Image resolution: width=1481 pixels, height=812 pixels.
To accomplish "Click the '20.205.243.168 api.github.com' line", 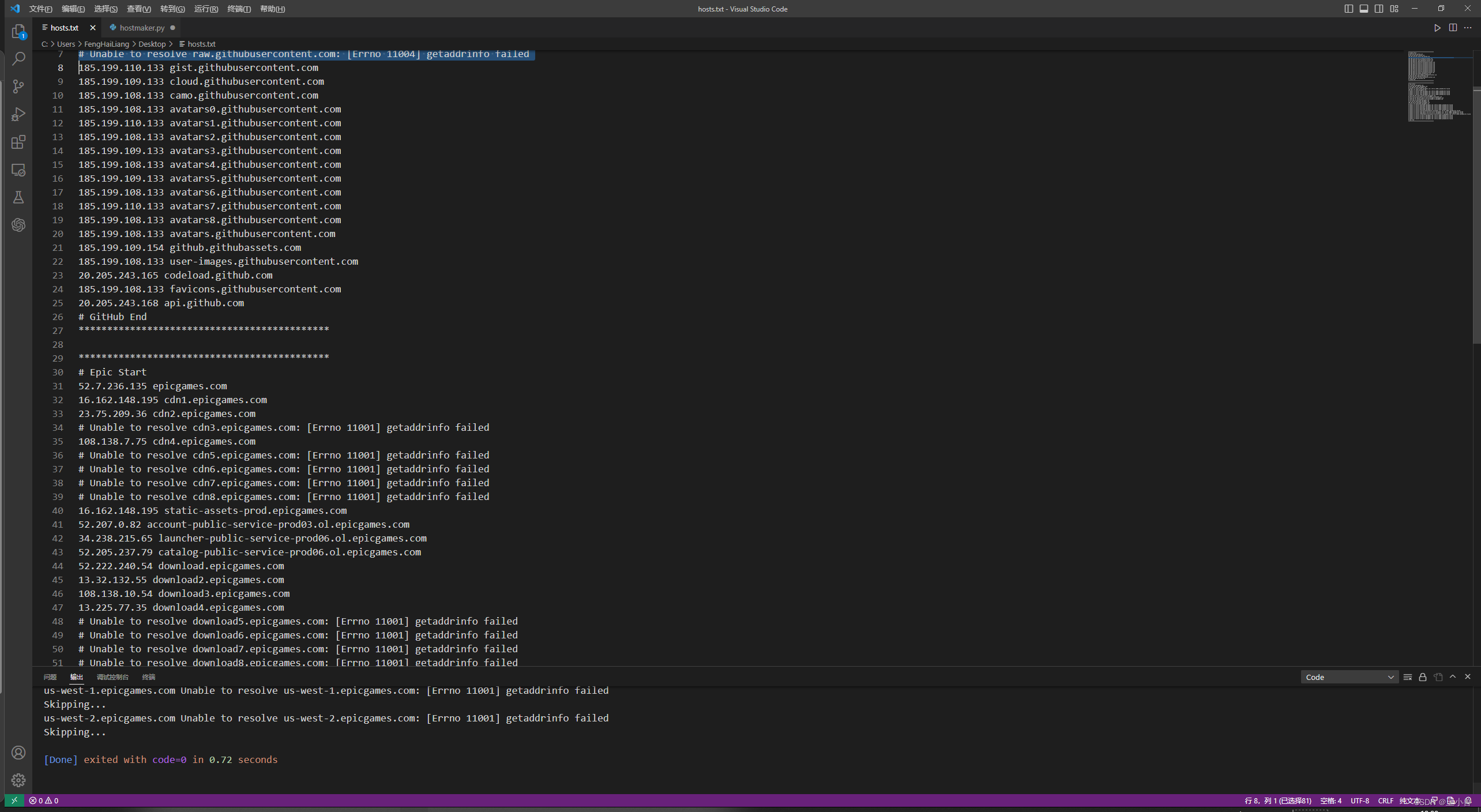I will click(x=161, y=303).
